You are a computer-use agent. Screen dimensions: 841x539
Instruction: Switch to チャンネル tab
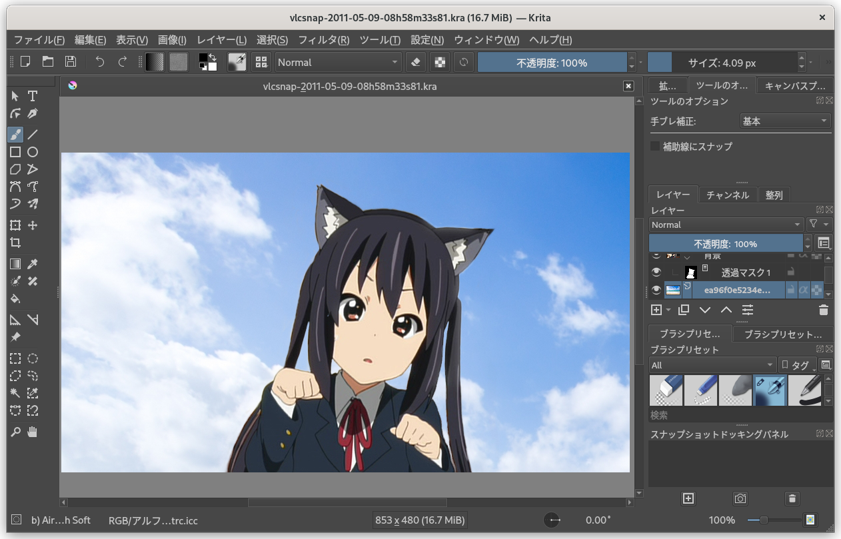point(728,195)
